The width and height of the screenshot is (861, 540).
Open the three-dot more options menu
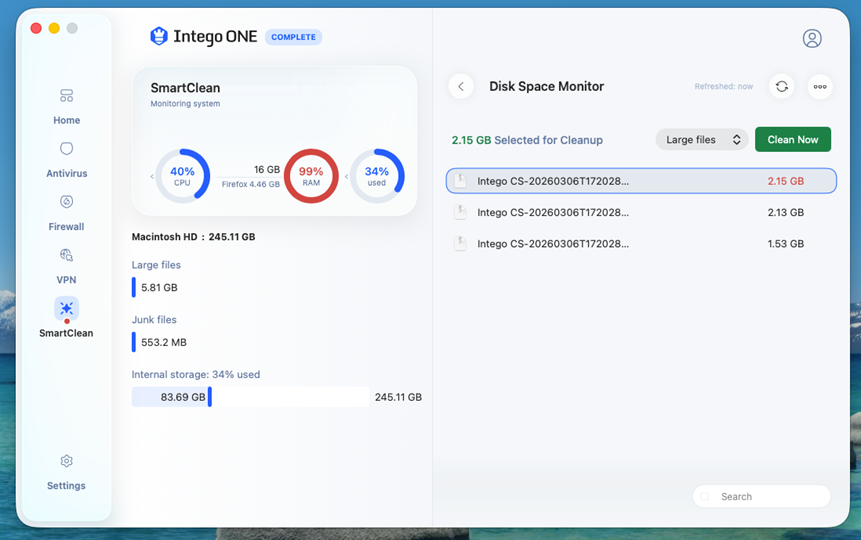(x=820, y=86)
